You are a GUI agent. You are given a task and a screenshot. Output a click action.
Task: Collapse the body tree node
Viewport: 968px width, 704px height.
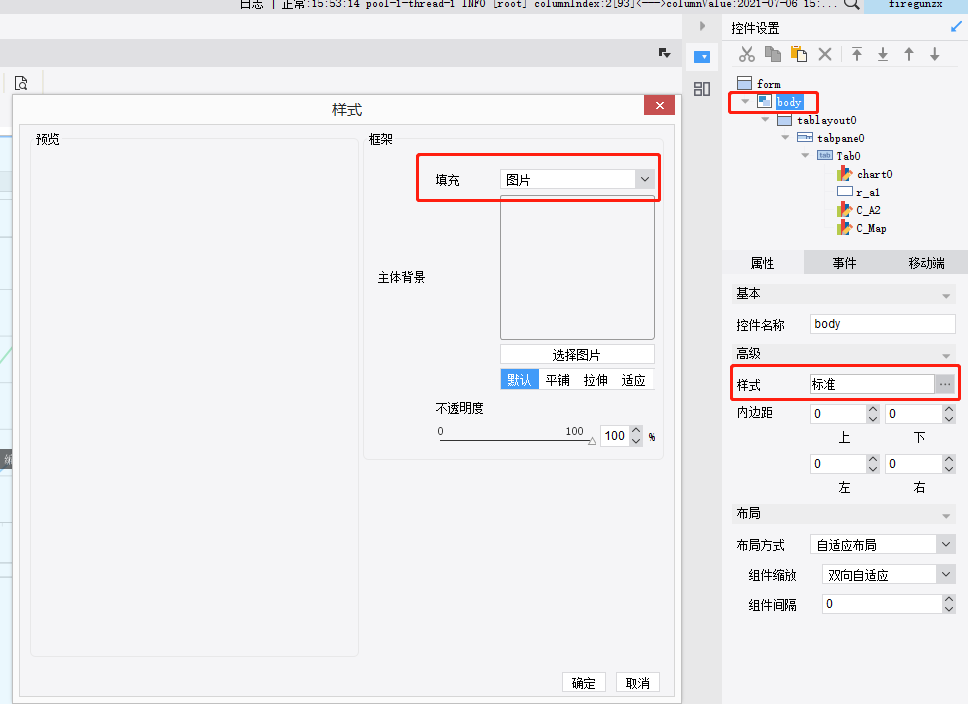point(745,101)
